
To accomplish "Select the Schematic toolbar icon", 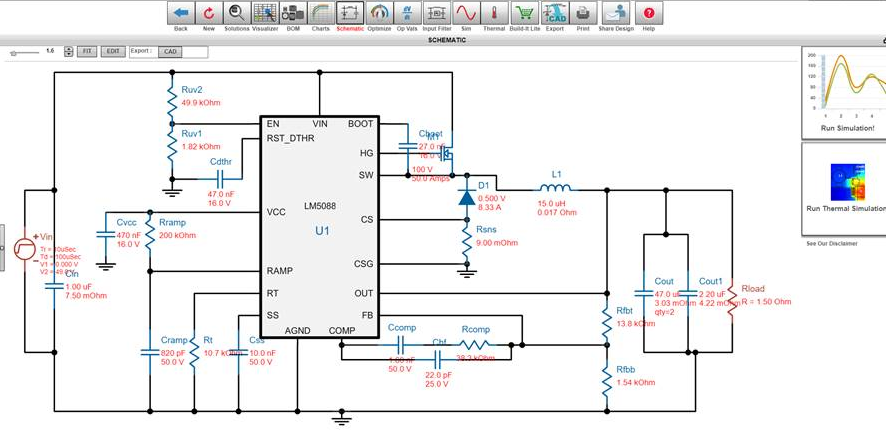I will tap(350, 14).
